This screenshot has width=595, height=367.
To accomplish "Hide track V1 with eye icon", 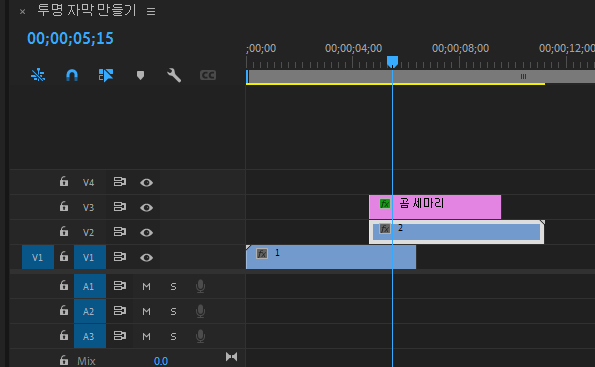I will [146, 258].
